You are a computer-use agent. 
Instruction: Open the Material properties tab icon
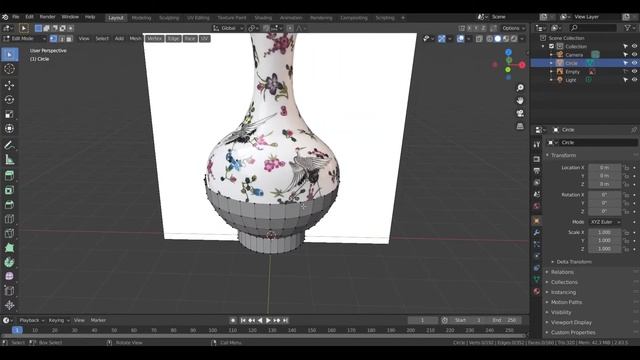537,291
